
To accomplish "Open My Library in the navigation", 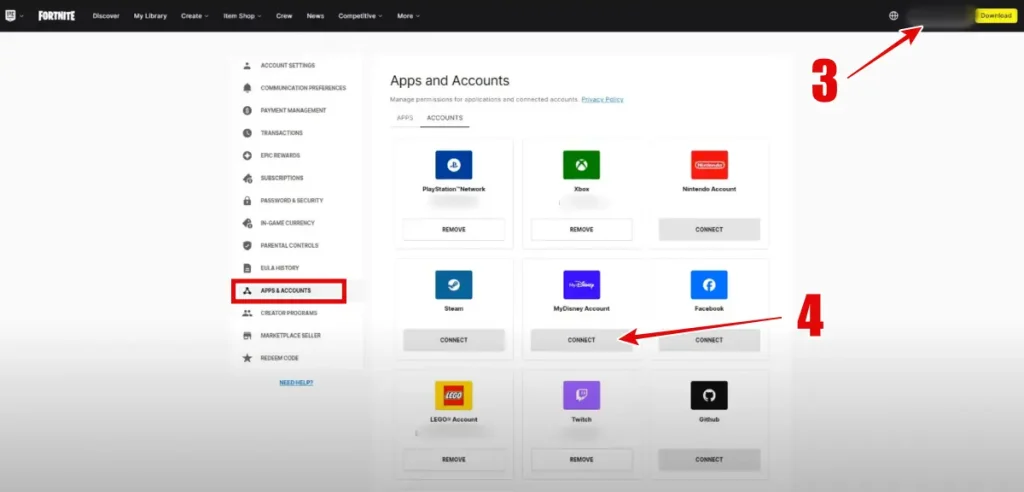I will tap(150, 16).
